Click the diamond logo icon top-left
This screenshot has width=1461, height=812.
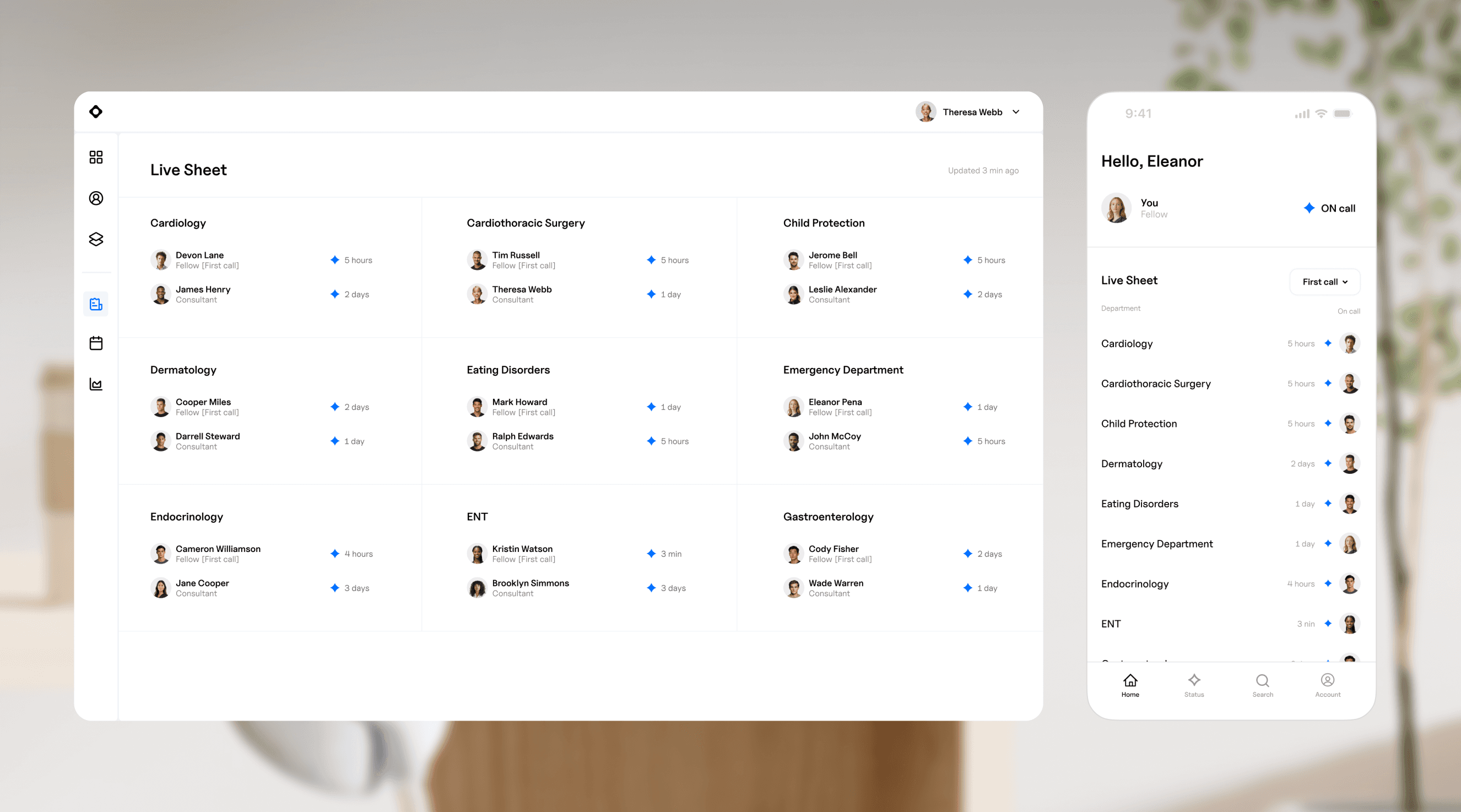[x=97, y=111]
